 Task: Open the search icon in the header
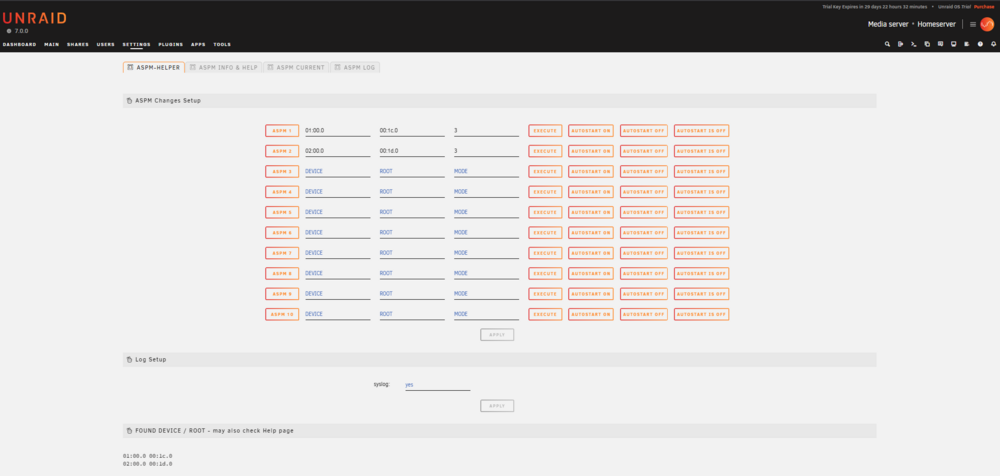point(887,44)
